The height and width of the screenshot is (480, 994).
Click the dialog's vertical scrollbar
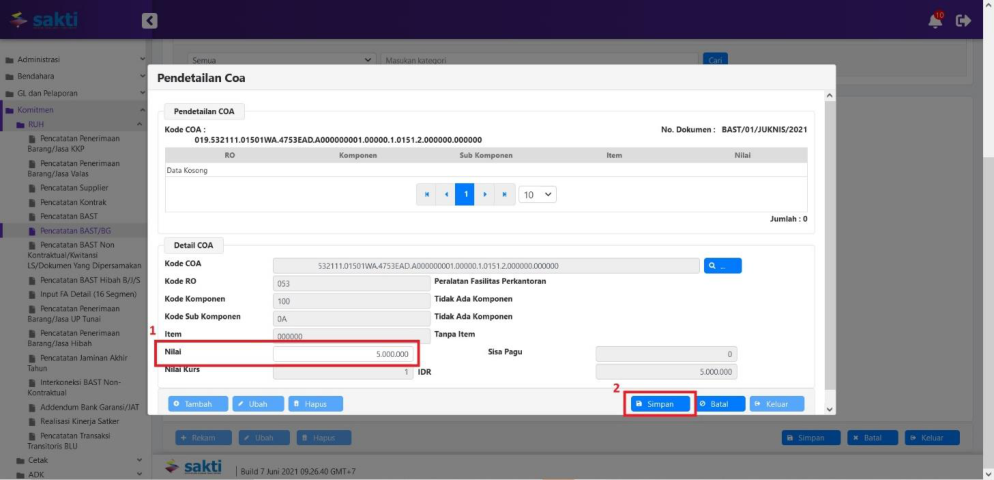pos(828,250)
